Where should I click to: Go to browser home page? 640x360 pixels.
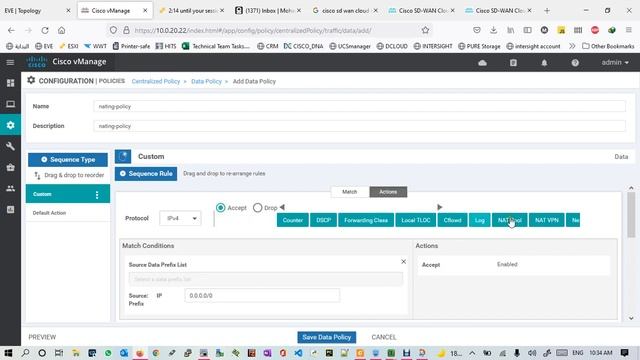61,30
